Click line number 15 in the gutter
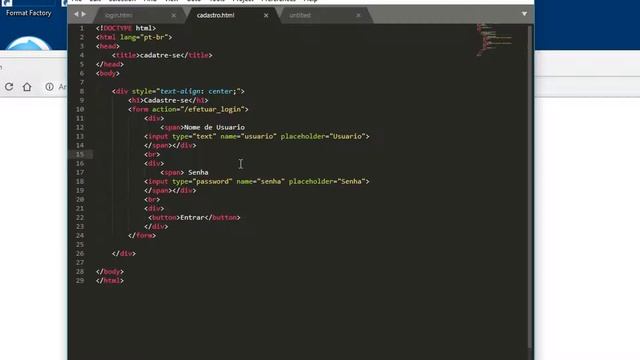Viewport: 640px width, 360px height. [80, 154]
